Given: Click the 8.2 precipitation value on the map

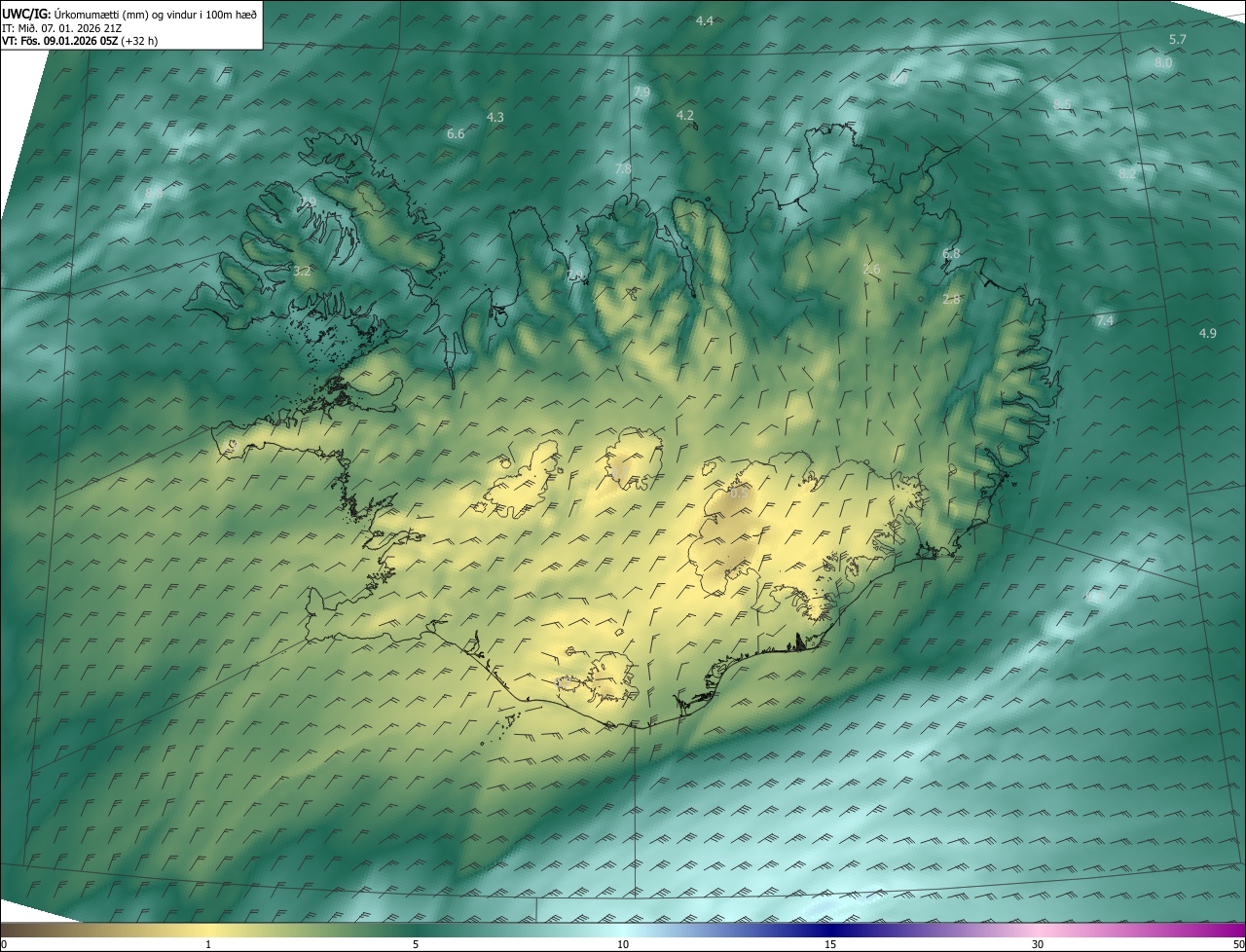Looking at the screenshot, I should pyautogui.click(x=1127, y=173).
